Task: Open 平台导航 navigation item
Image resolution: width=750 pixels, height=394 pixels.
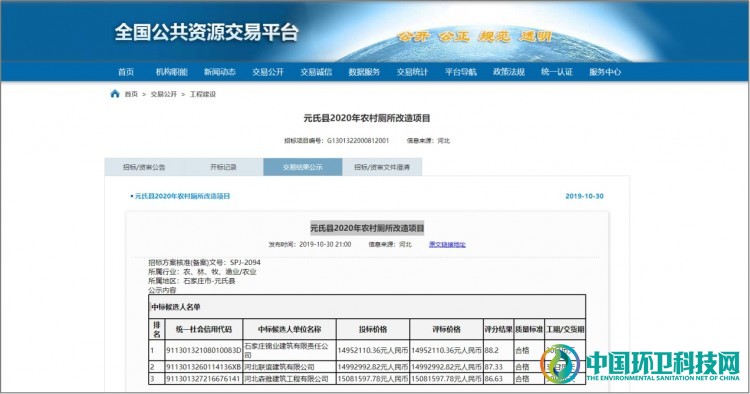Action: [461, 72]
